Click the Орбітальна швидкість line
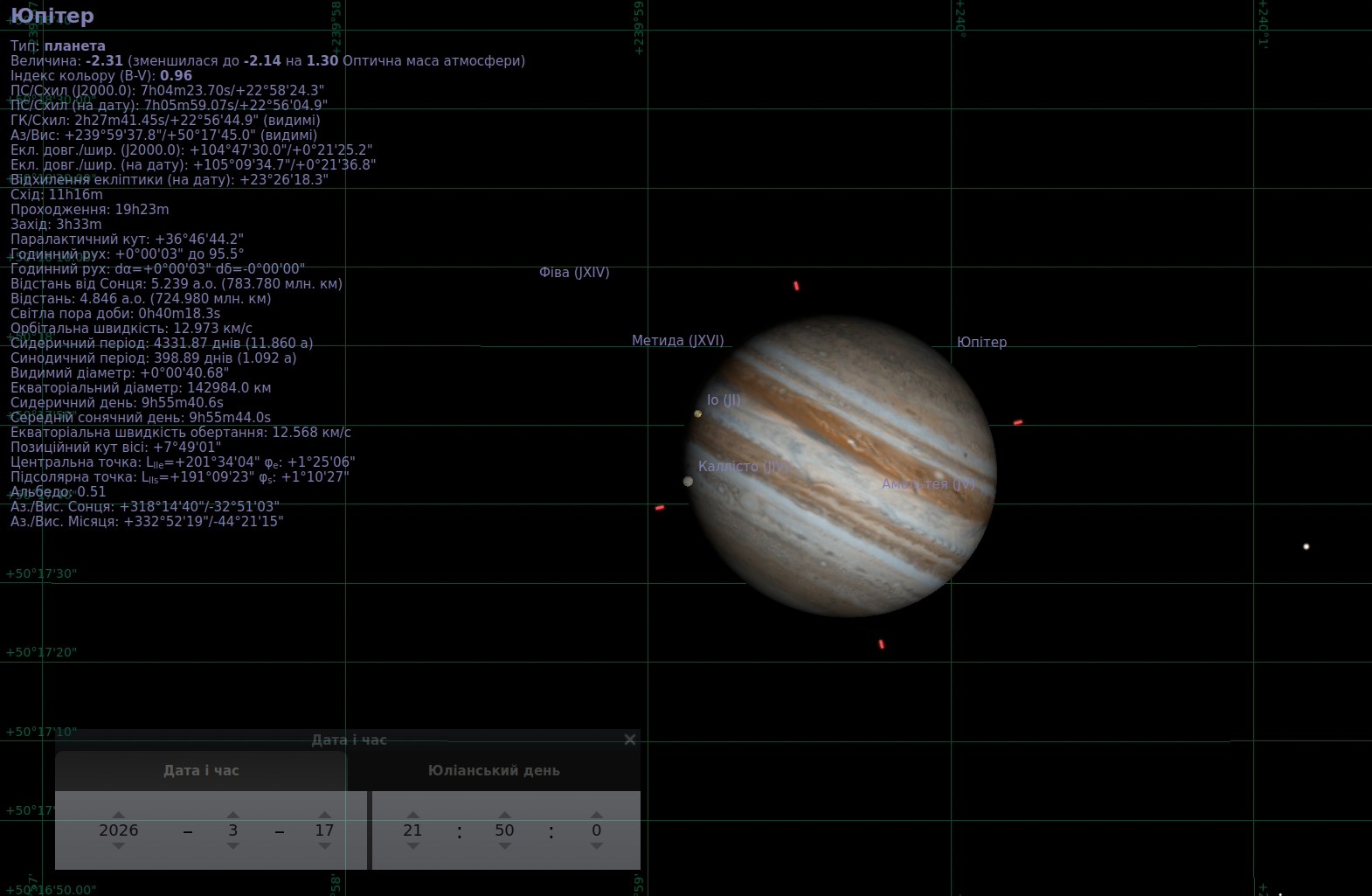The image size is (1372, 896). [x=131, y=328]
